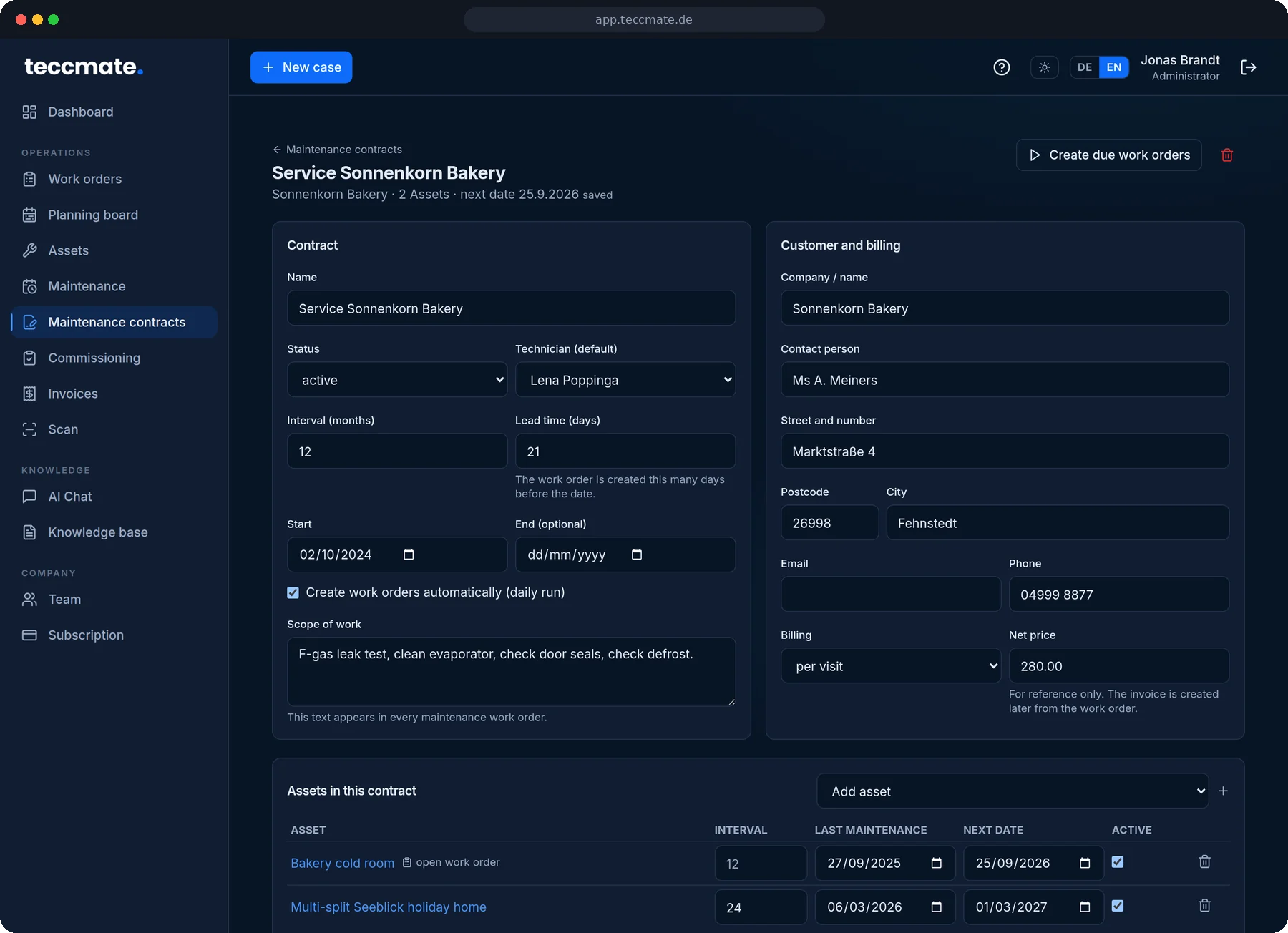Go back to Maintenance contracts list
This screenshot has width=1288, height=933.
coord(337,150)
